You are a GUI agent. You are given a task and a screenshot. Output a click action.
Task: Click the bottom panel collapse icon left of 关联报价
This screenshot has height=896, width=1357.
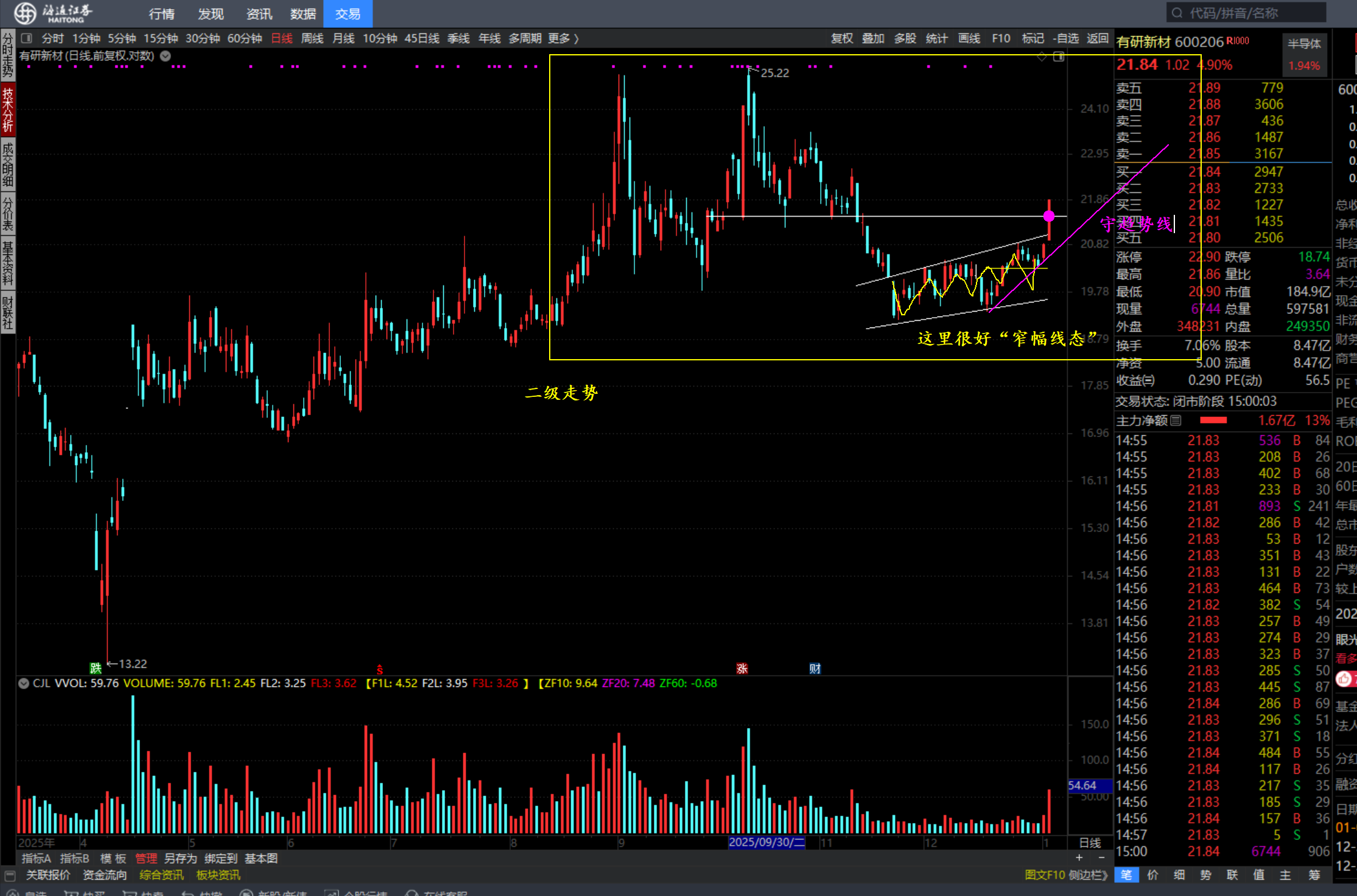(x=10, y=875)
